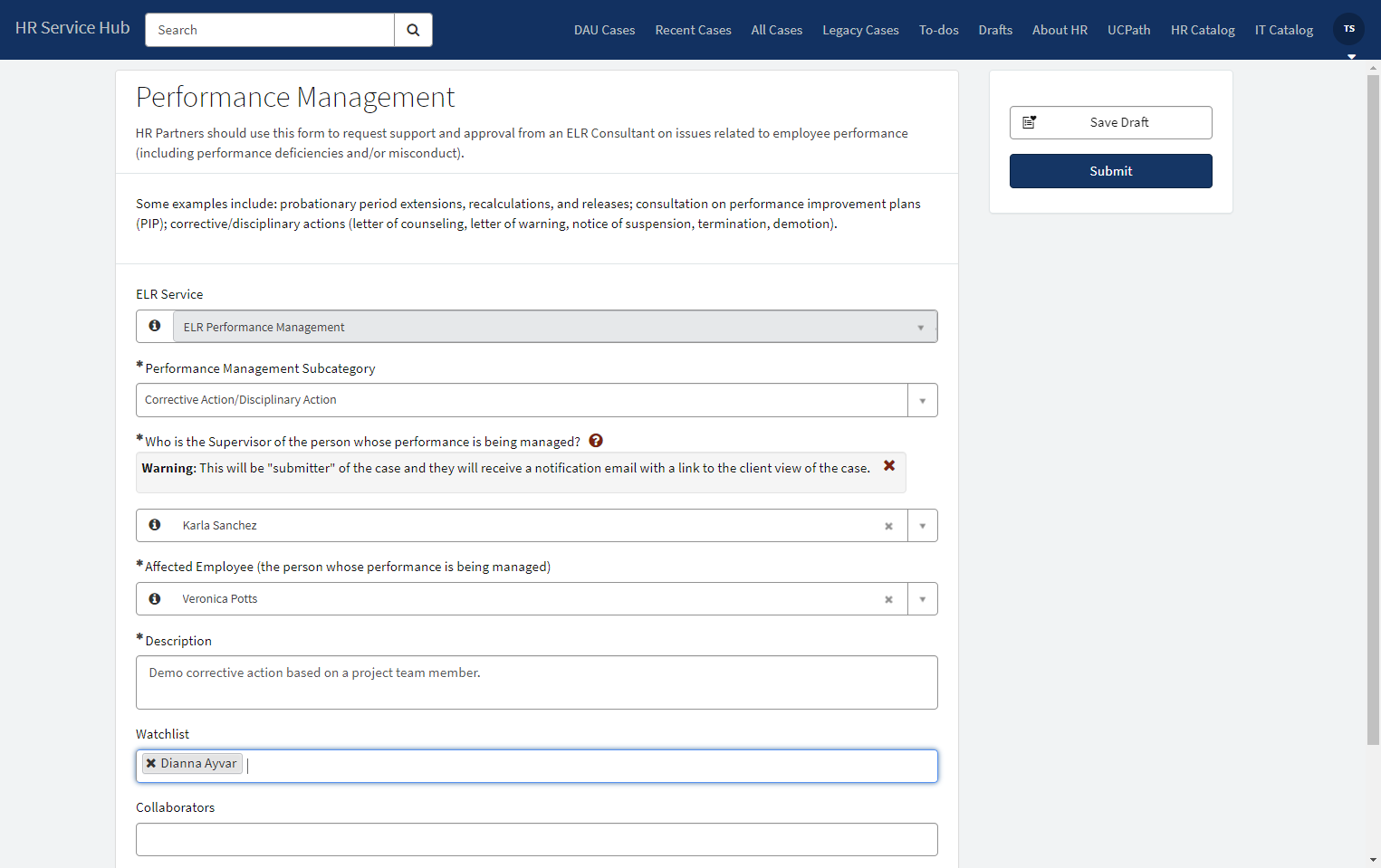Open the IT Catalog

click(x=1283, y=30)
